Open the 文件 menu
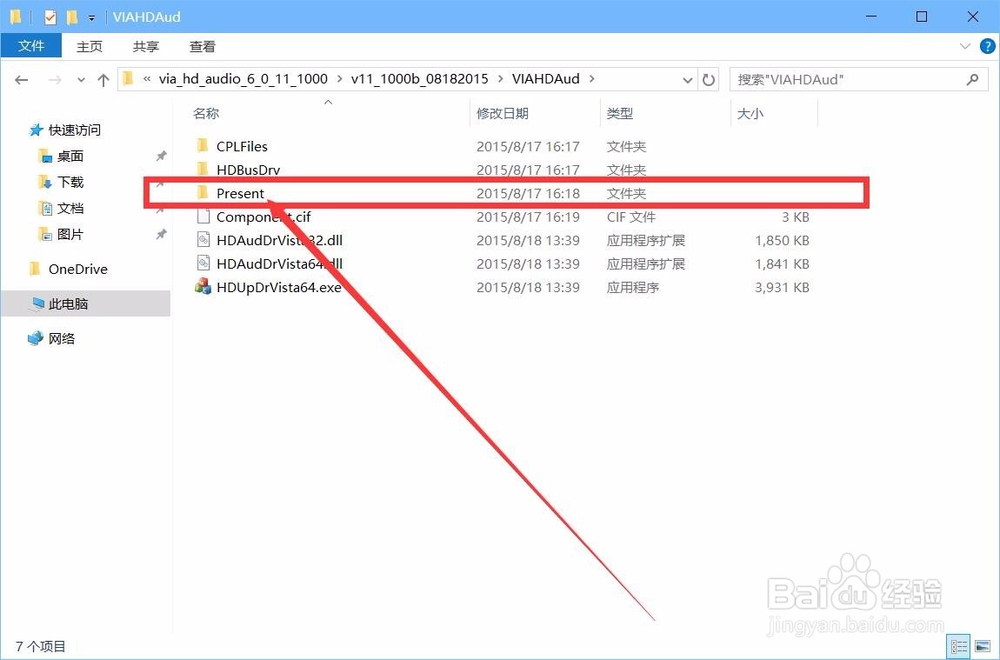Image resolution: width=1000 pixels, height=660 pixels. point(31,46)
